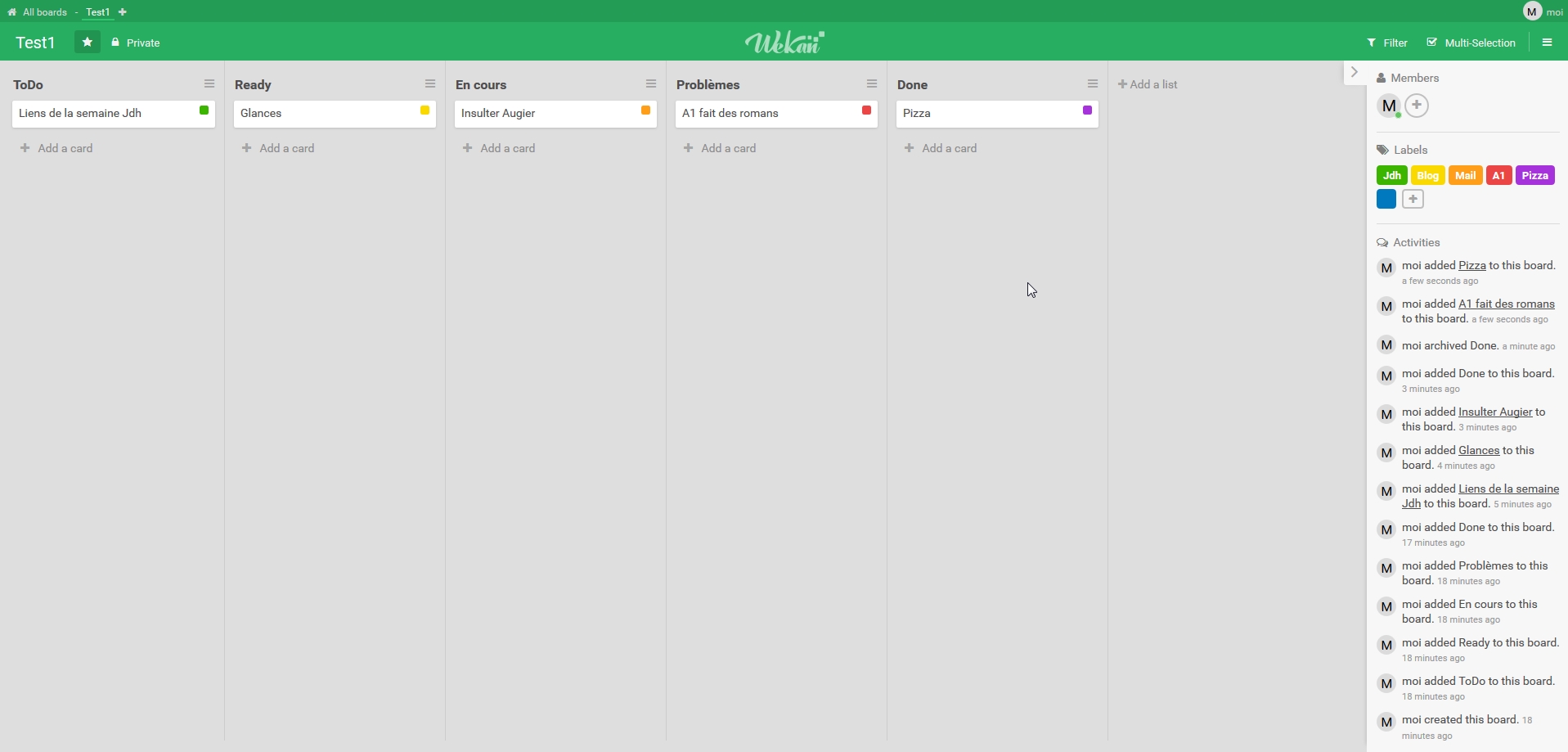Add a member with the plus circle
1568x752 pixels.
pyautogui.click(x=1417, y=106)
